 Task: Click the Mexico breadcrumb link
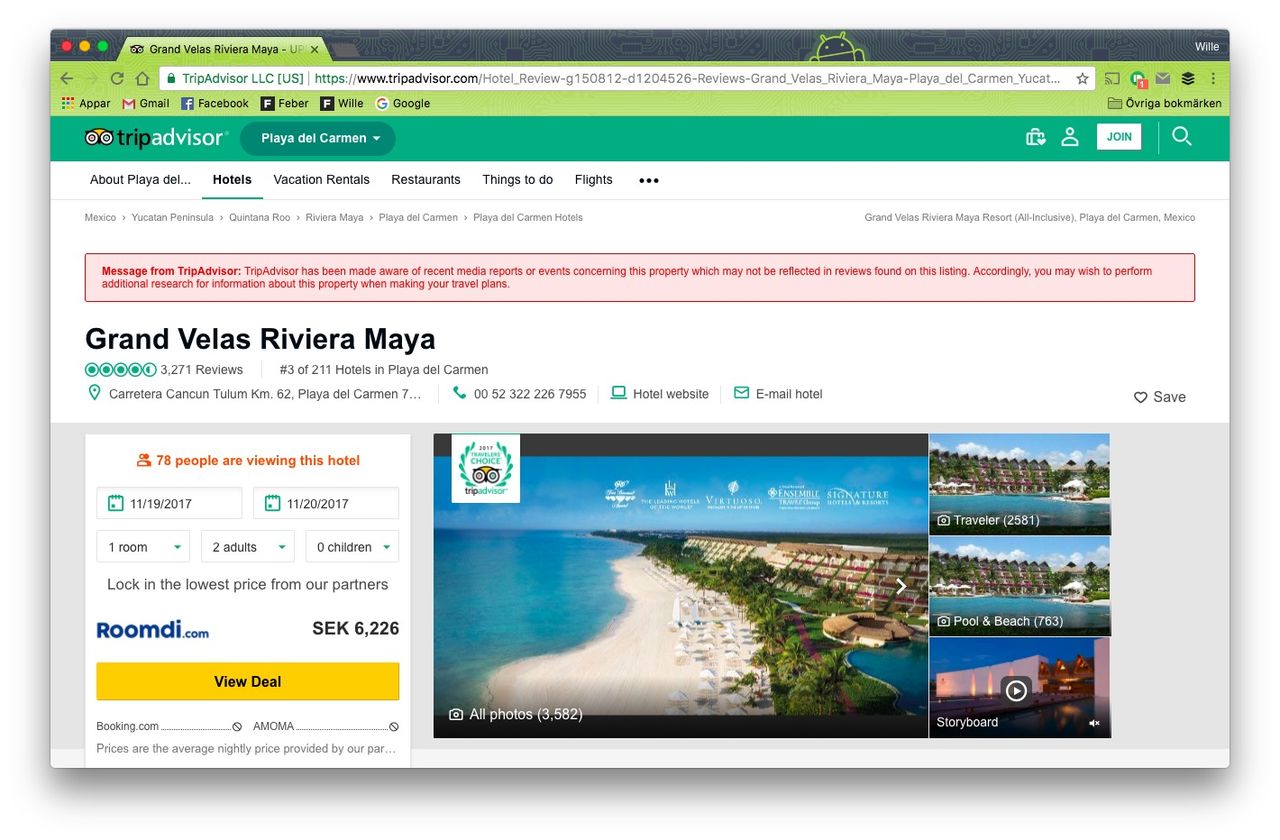[100, 217]
